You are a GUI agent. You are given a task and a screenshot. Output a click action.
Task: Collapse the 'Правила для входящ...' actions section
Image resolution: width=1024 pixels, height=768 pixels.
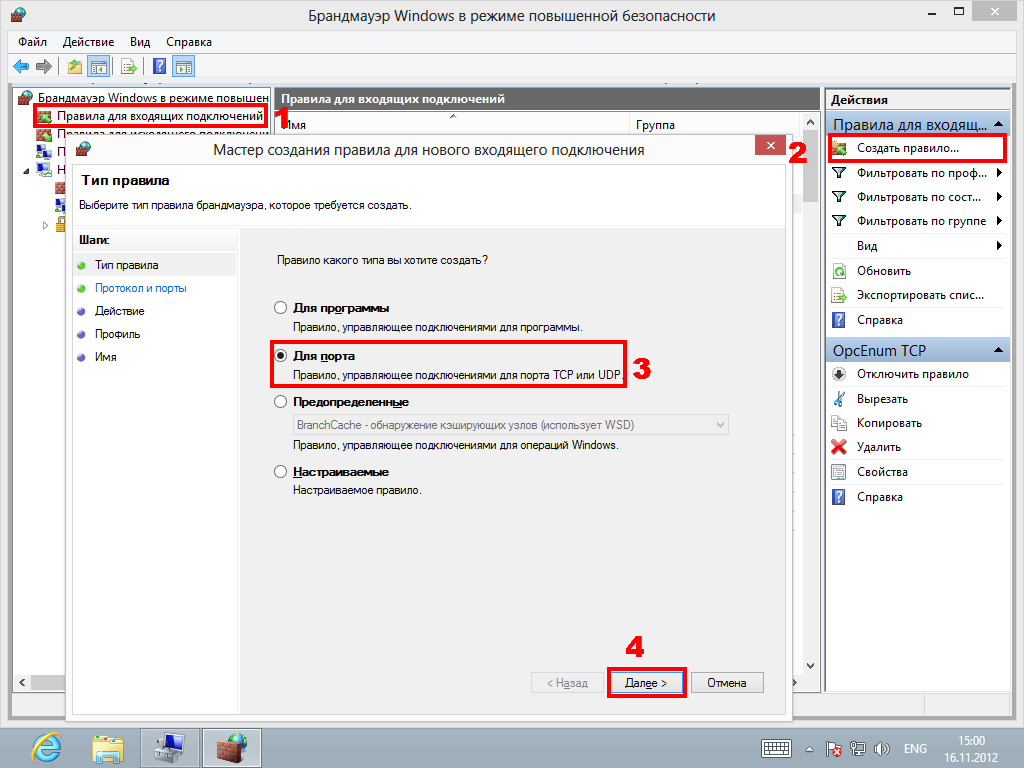tap(999, 124)
